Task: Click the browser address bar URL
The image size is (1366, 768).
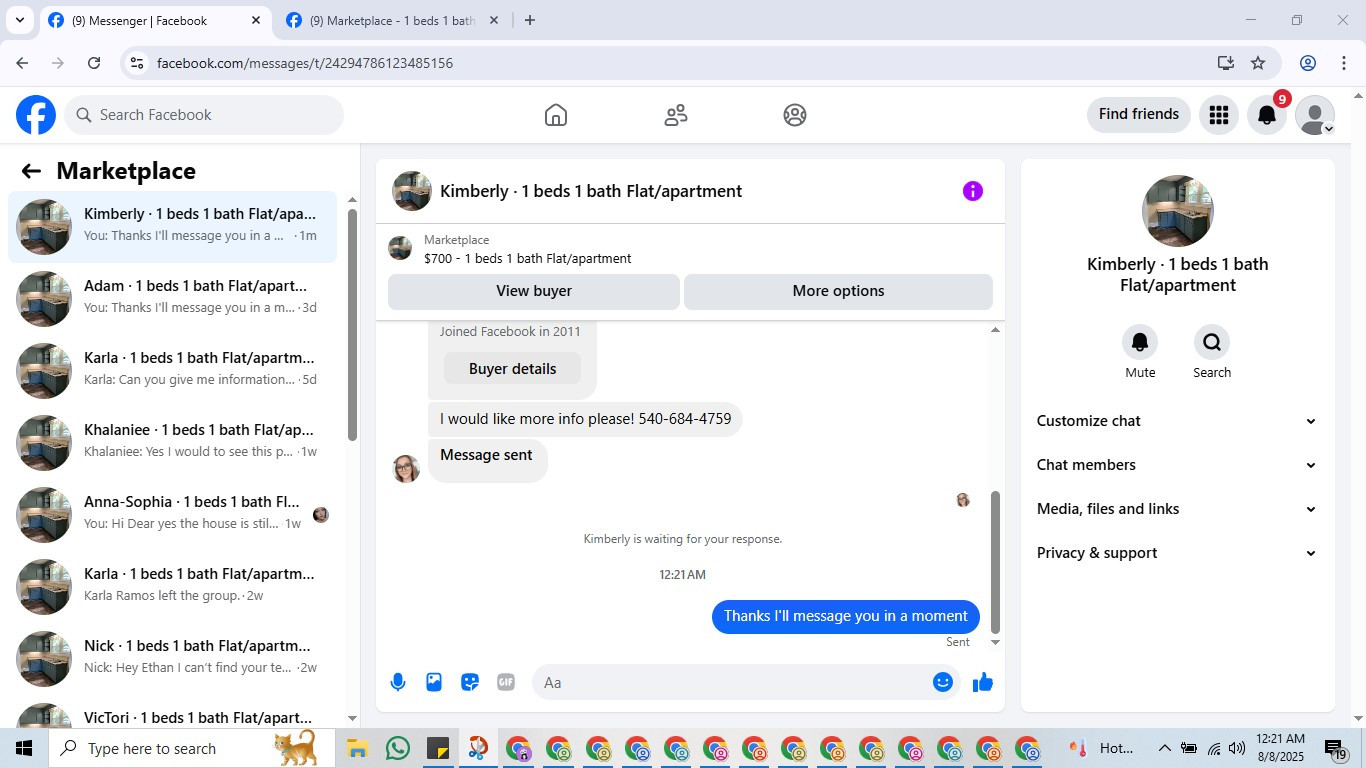Action: tap(305, 63)
